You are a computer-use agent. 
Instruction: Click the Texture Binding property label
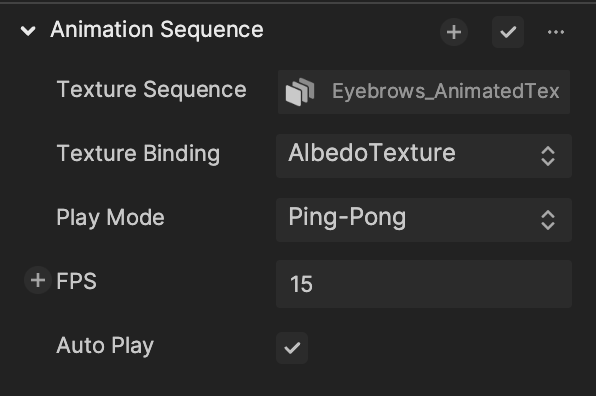138,154
